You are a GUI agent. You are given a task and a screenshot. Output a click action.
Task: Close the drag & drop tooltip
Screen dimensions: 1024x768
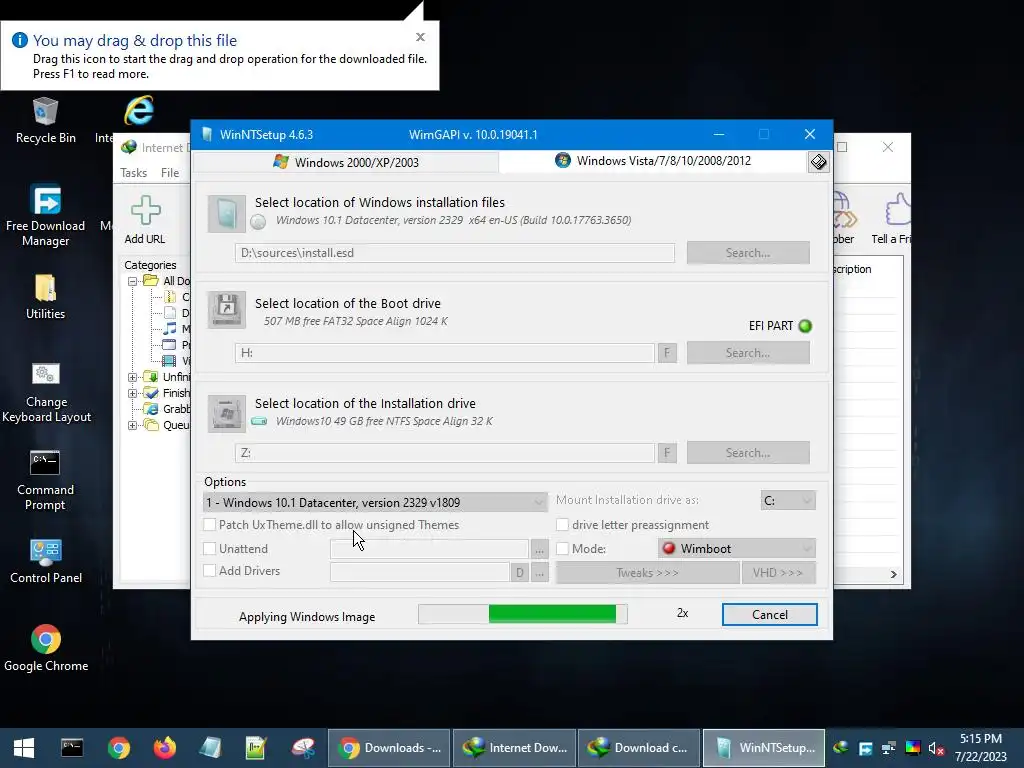[x=421, y=37]
